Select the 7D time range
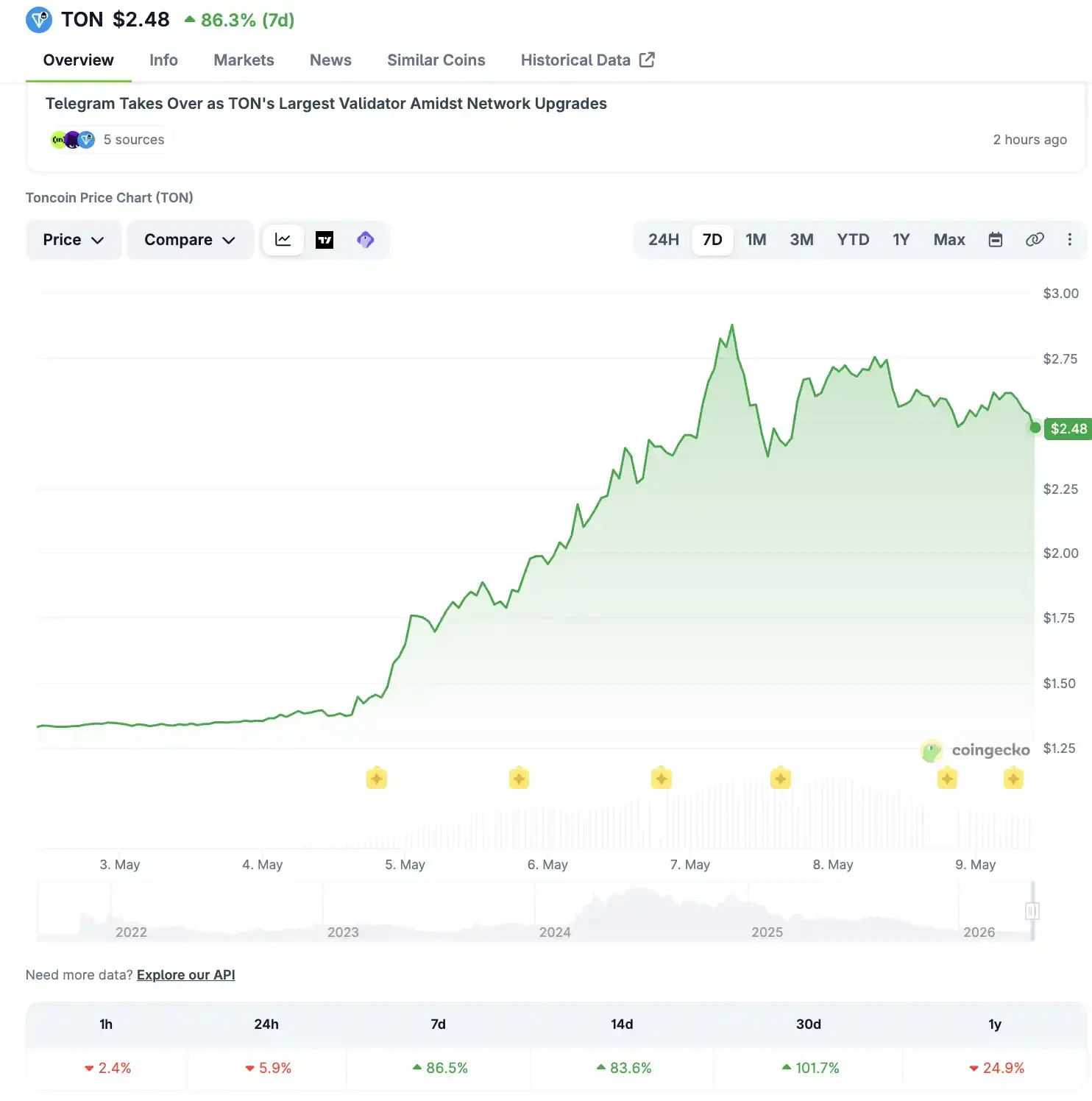1092x1101 pixels. (x=712, y=240)
